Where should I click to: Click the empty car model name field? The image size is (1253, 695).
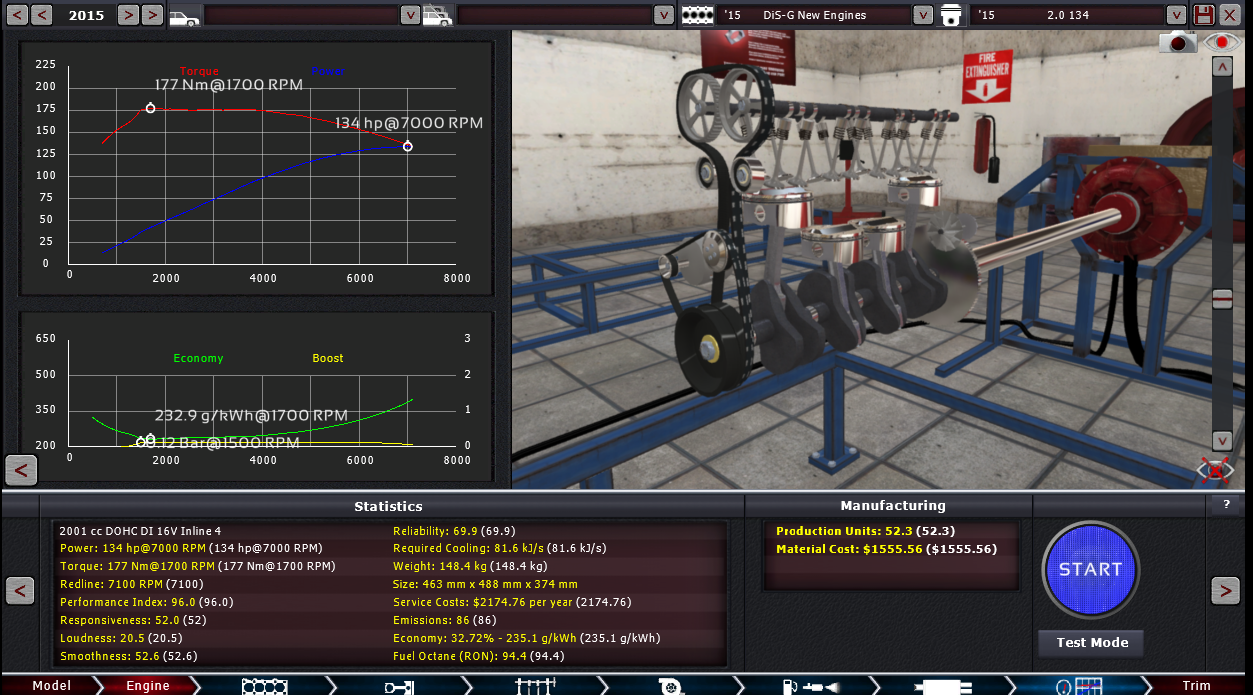tap(301, 15)
